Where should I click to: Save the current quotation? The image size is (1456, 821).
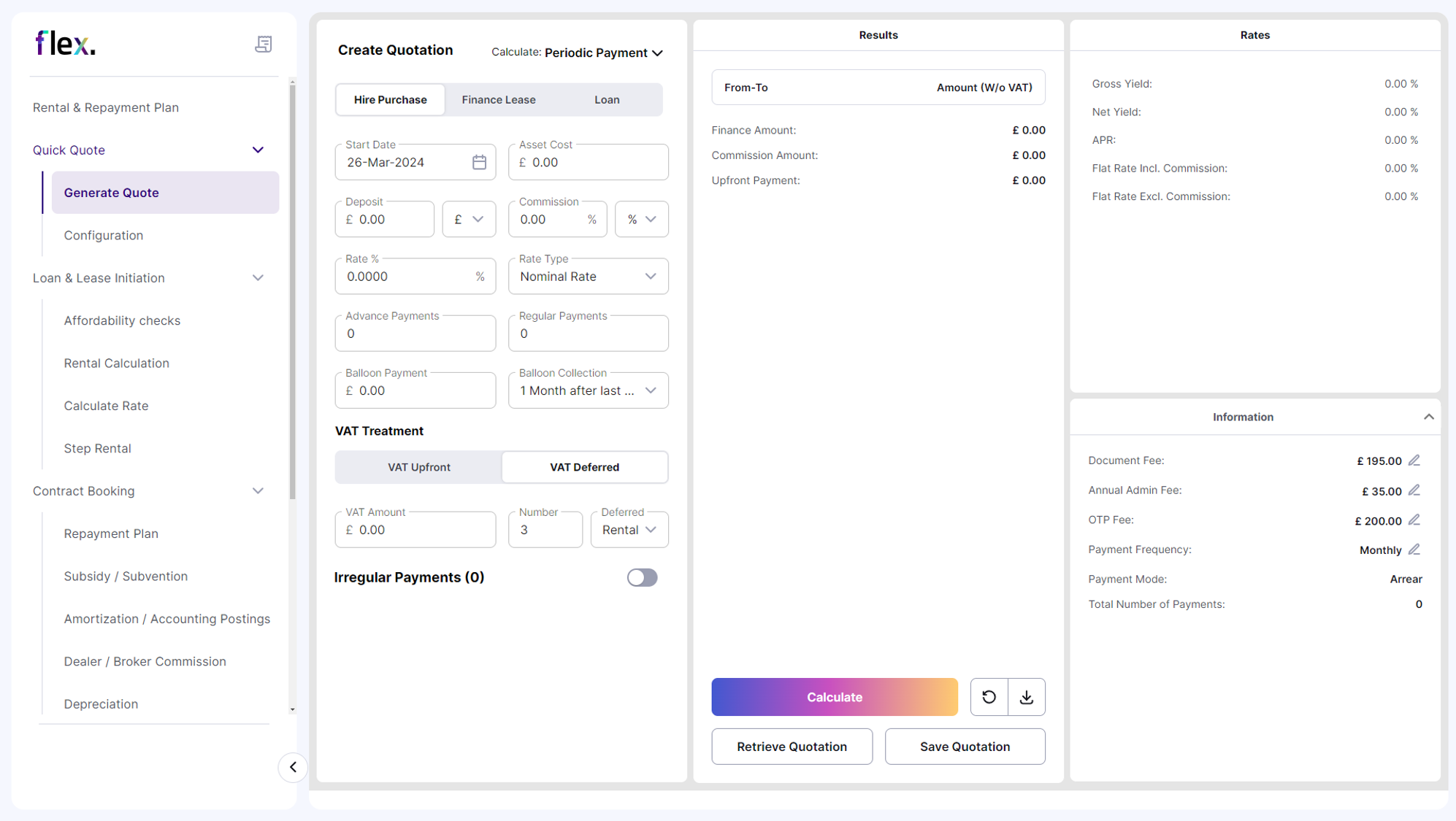(x=965, y=746)
